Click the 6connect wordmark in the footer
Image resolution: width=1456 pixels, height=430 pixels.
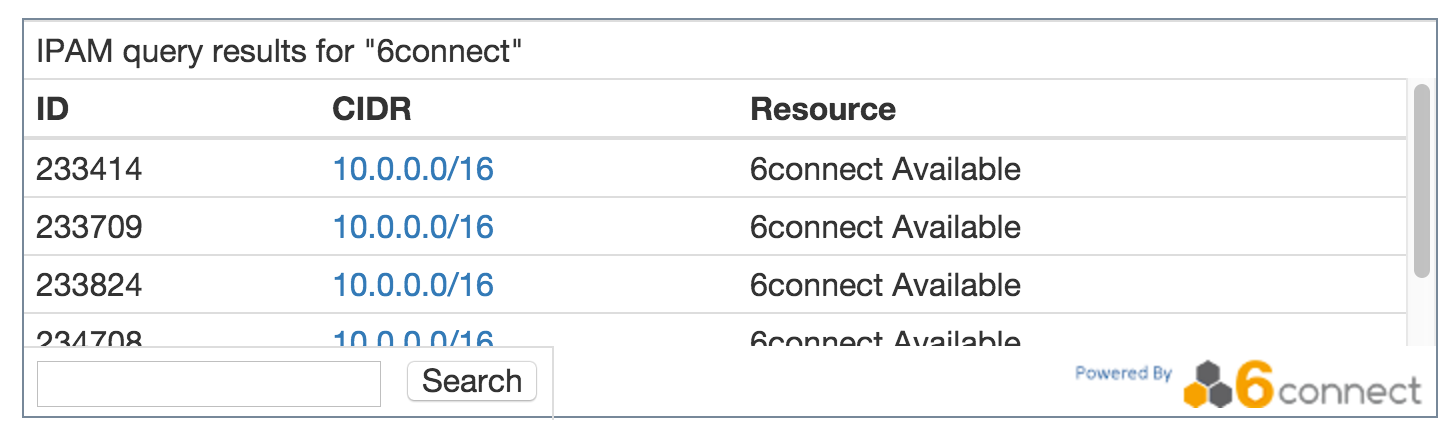(x=1330, y=388)
